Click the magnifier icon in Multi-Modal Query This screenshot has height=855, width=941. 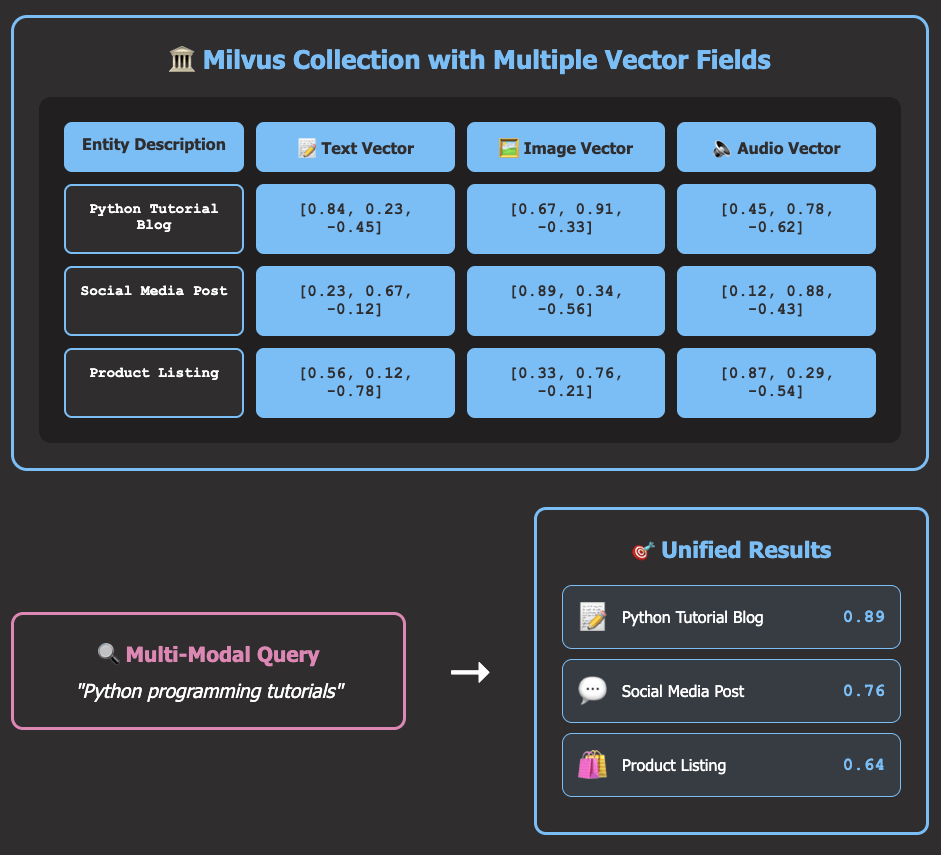108,655
